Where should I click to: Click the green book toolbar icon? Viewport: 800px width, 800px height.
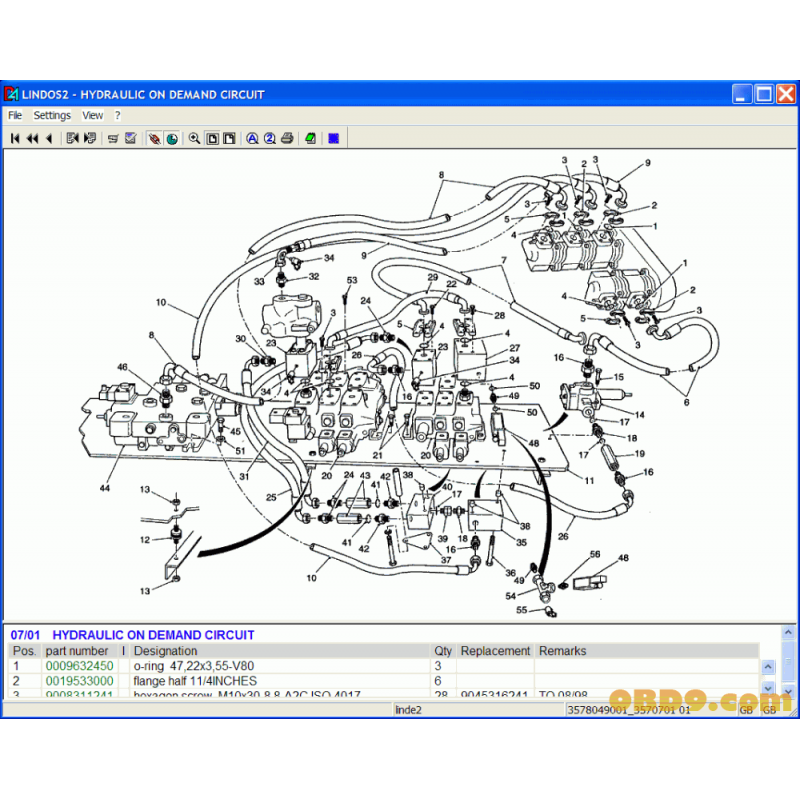pos(311,138)
